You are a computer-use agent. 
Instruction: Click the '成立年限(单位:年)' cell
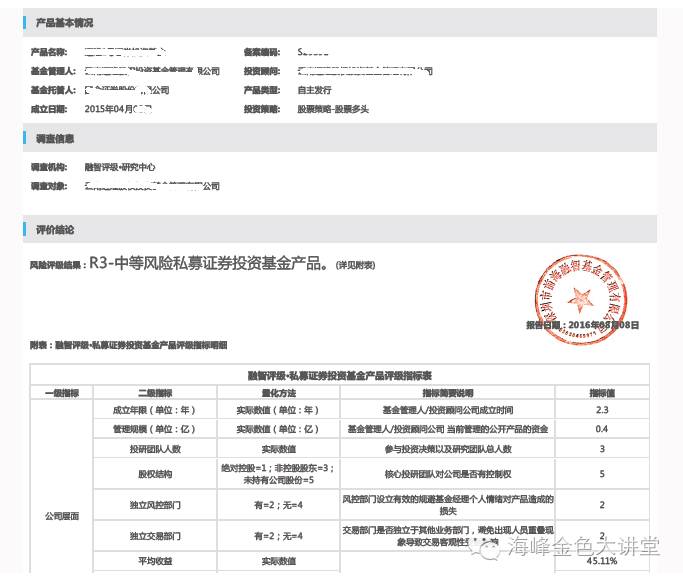pos(154,410)
